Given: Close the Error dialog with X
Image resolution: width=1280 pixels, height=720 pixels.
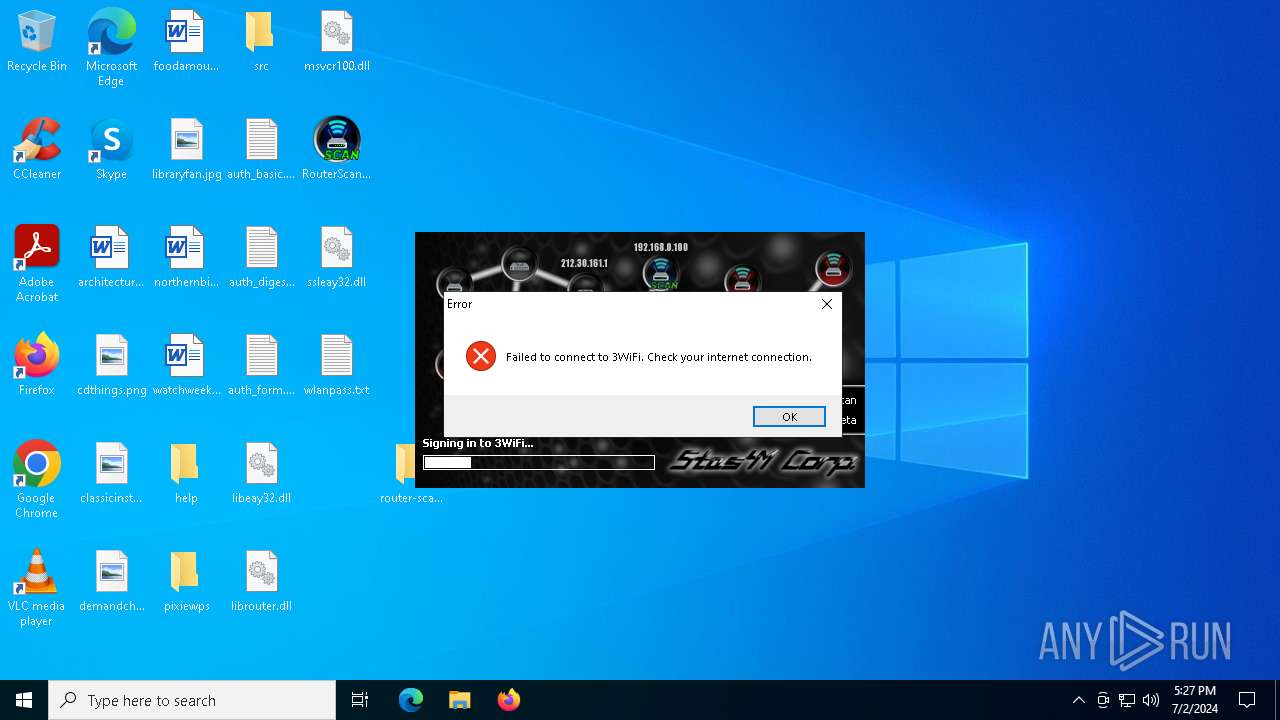Looking at the screenshot, I should click(x=827, y=304).
